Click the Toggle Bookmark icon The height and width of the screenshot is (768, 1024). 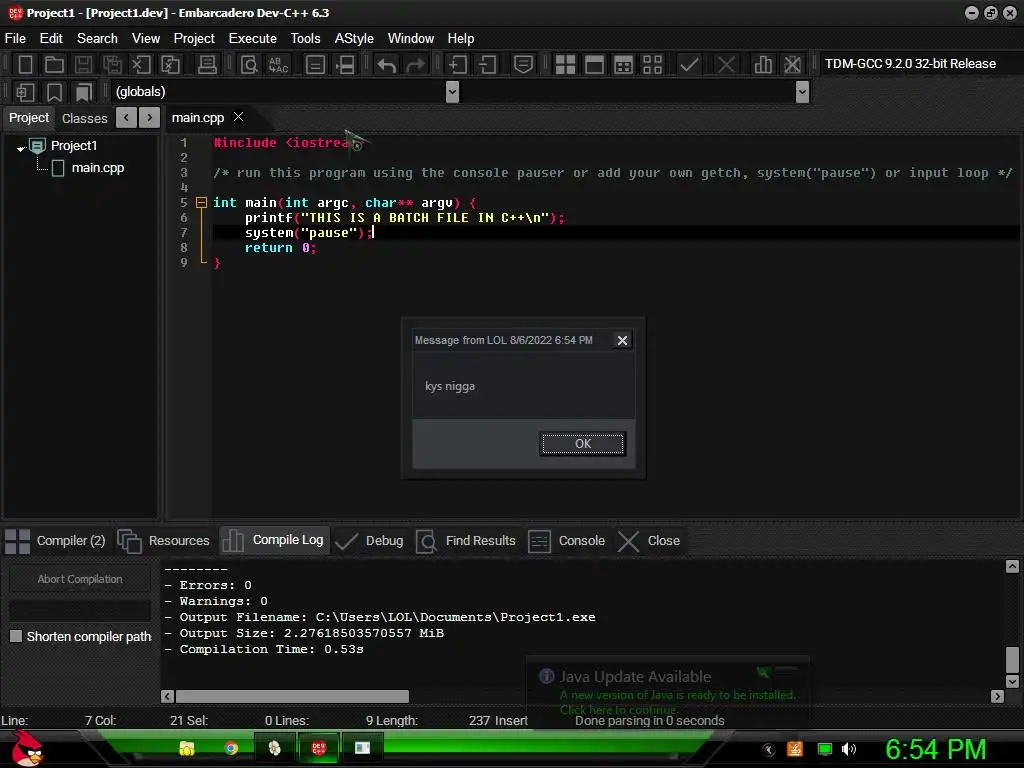(54, 92)
